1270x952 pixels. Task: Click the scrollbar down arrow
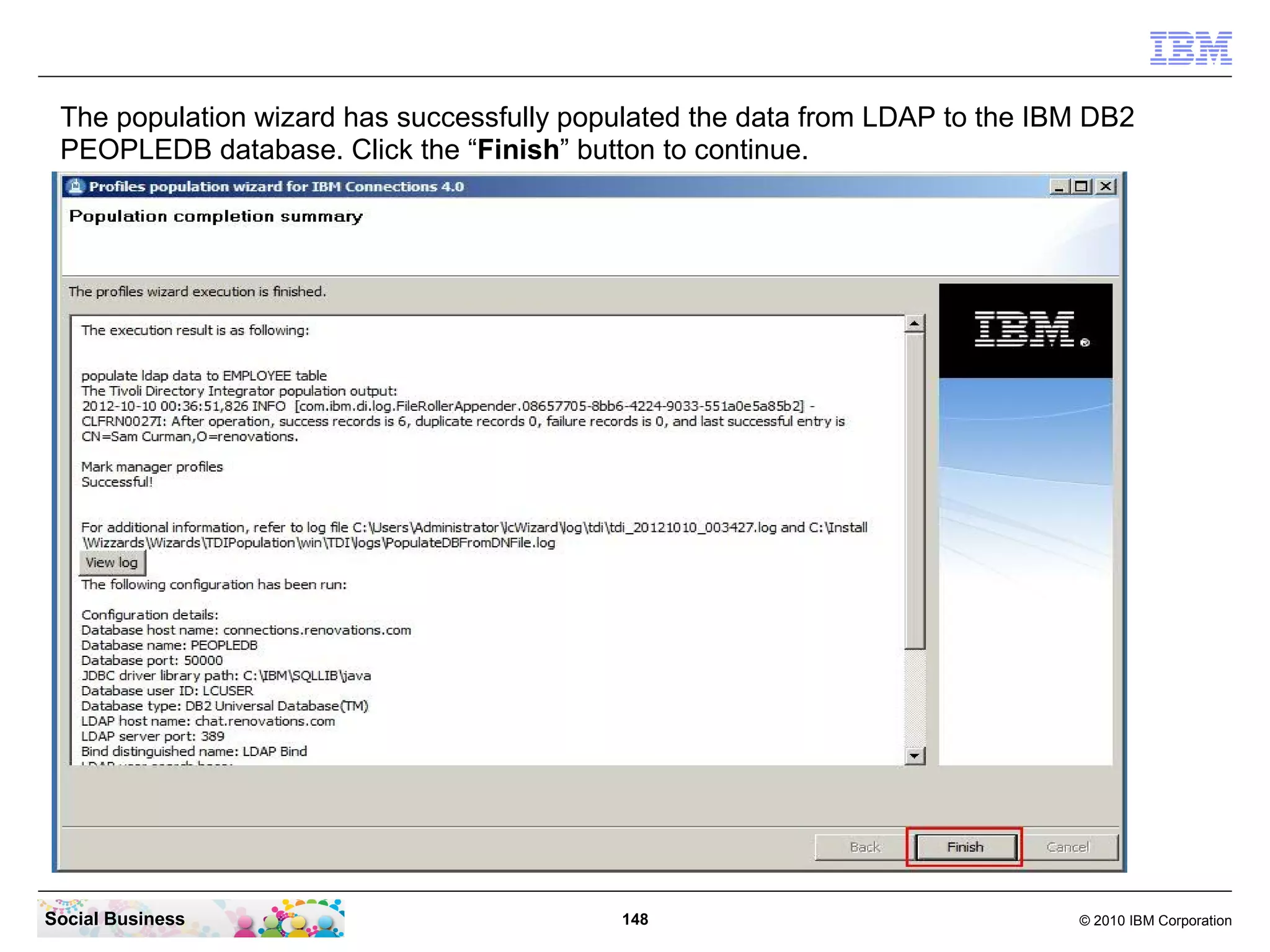(914, 756)
